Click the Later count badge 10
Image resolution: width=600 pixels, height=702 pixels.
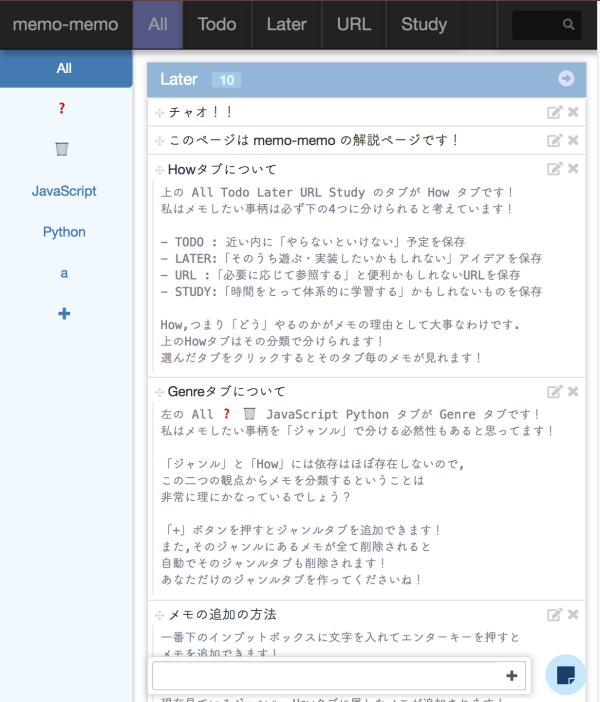tap(227, 80)
